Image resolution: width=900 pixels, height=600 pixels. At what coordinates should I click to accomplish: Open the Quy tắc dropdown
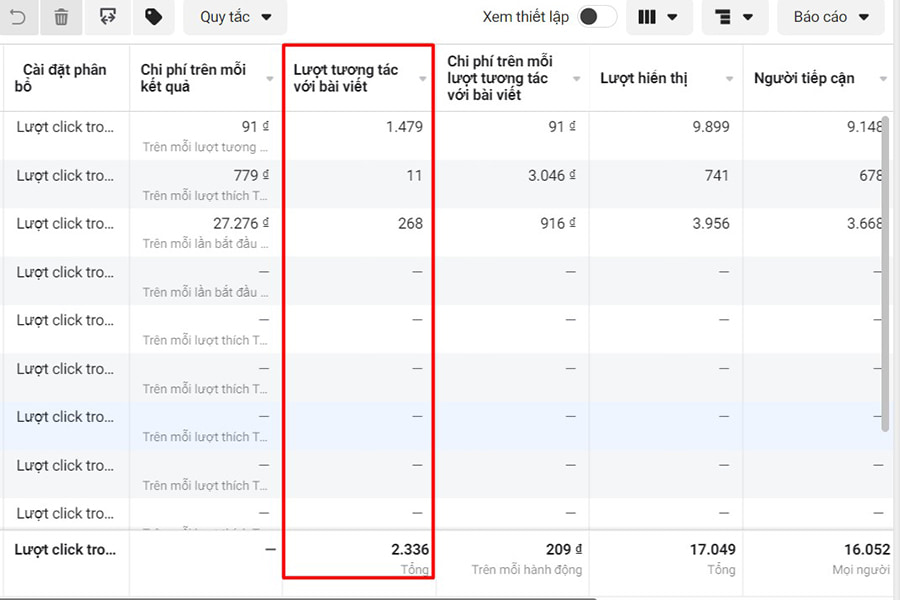[235, 17]
